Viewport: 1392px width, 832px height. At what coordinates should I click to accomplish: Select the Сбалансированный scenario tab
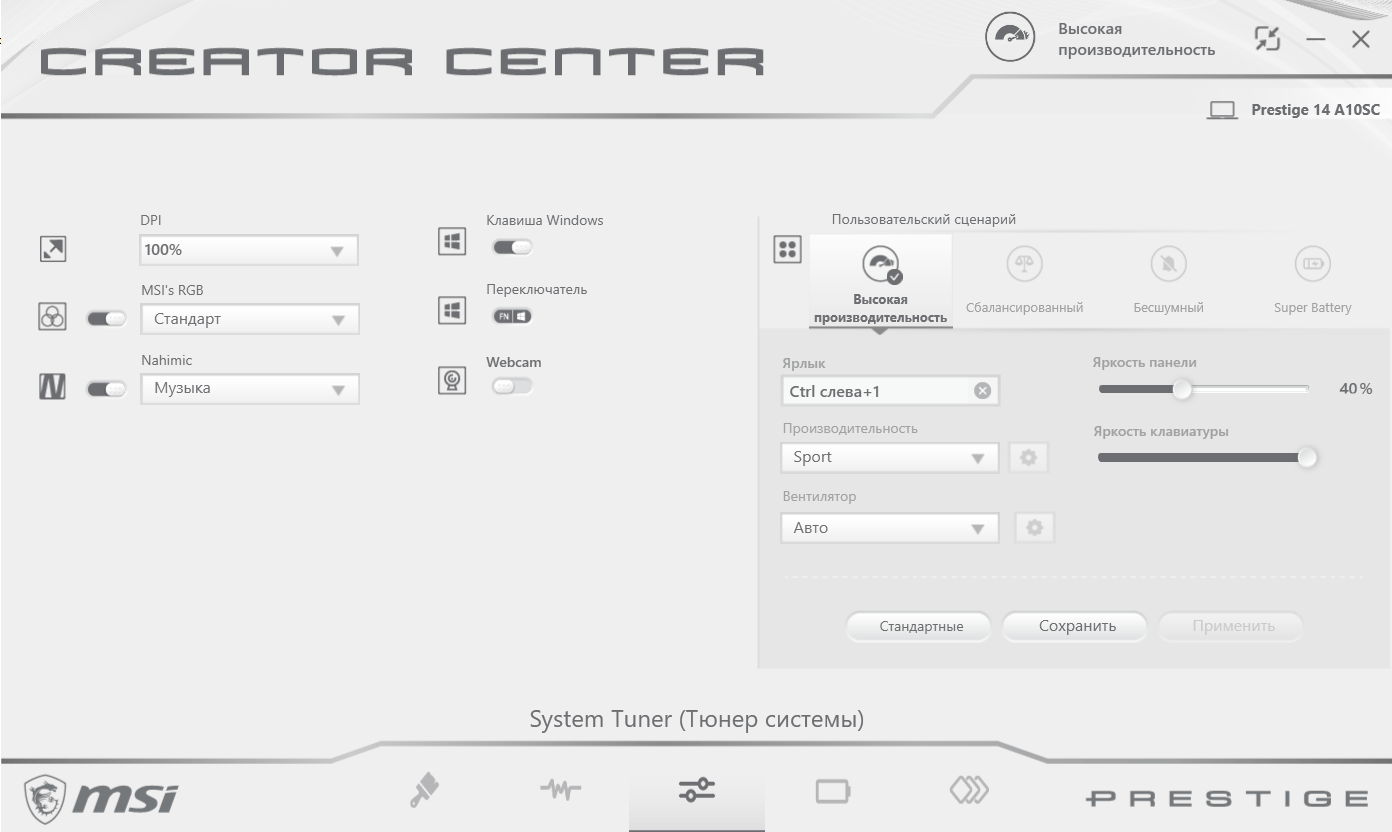pos(1024,282)
